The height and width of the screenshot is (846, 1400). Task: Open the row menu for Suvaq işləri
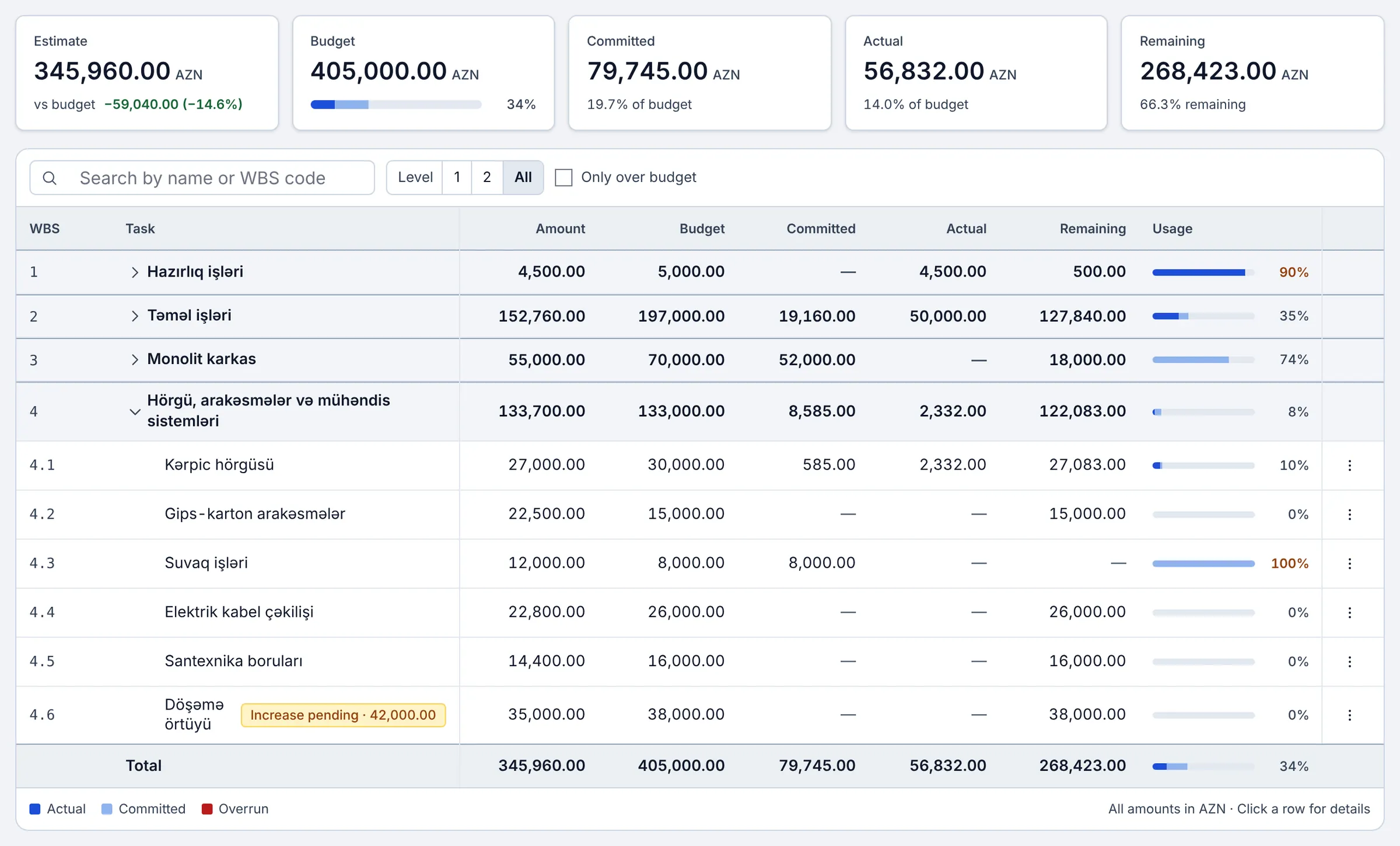click(x=1350, y=563)
